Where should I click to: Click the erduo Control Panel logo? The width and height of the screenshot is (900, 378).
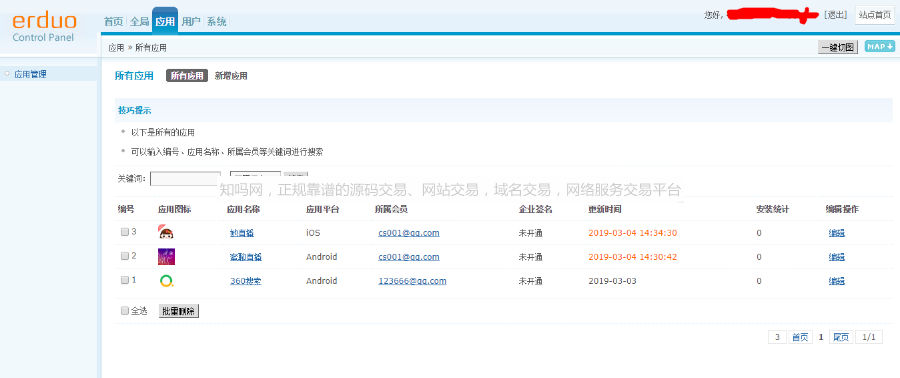pos(45,28)
